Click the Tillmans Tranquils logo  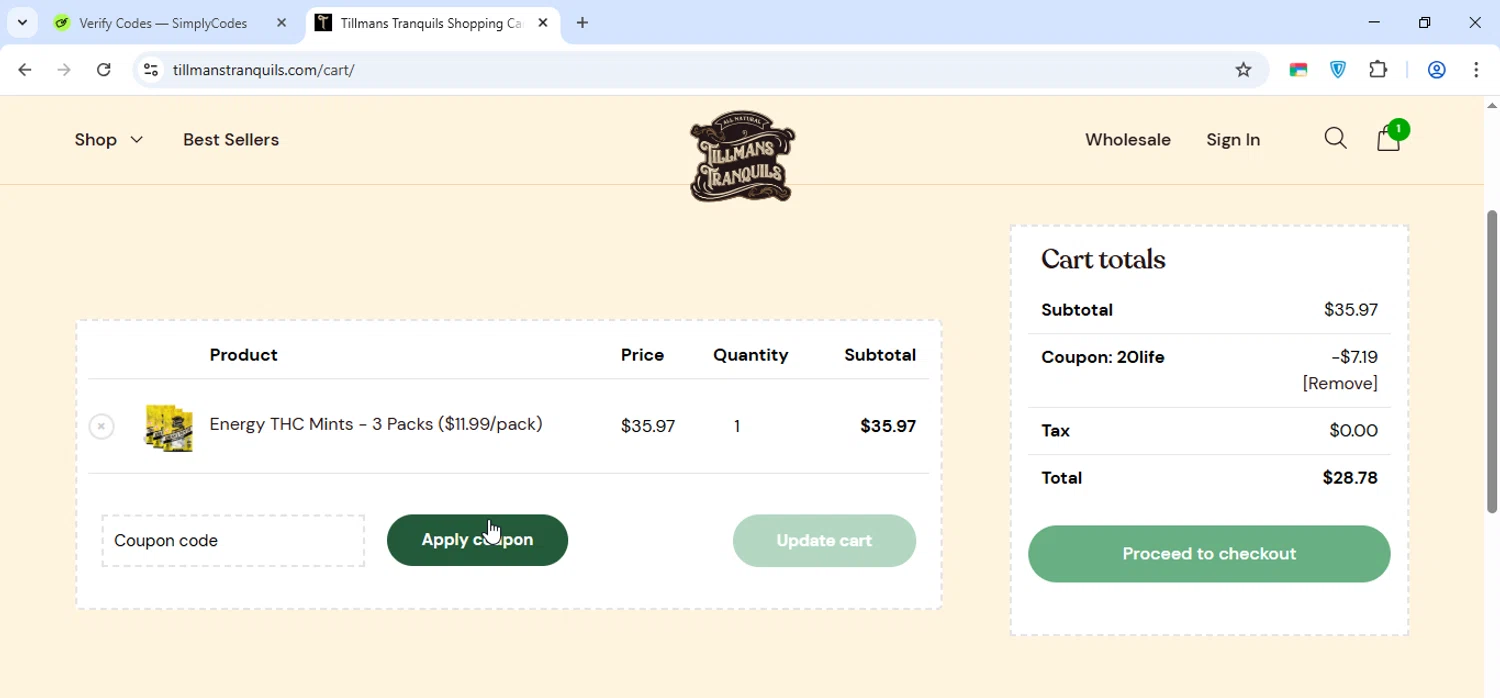[x=743, y=156]
